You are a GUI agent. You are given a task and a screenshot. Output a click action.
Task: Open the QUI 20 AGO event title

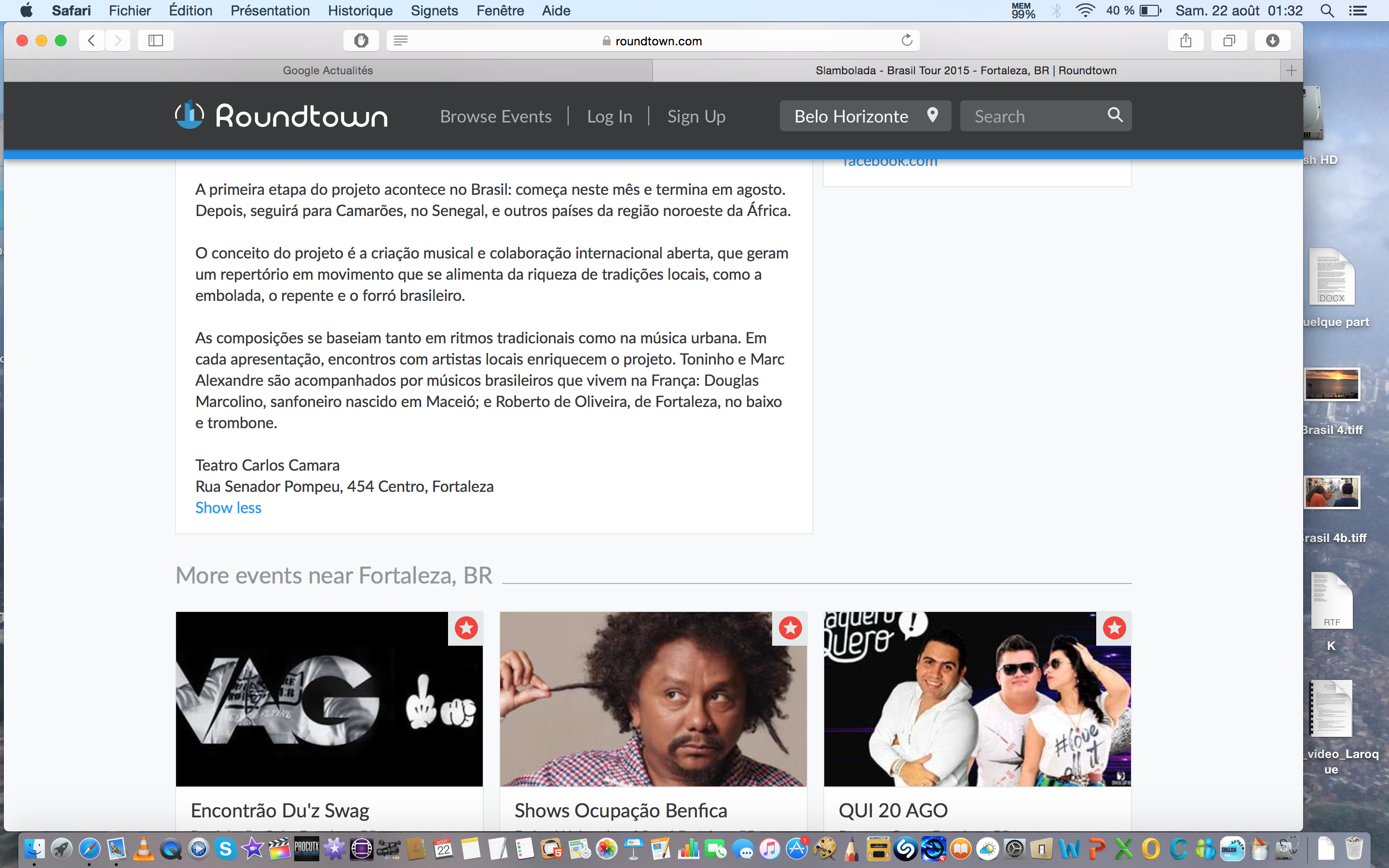click(x=893, y=811)
